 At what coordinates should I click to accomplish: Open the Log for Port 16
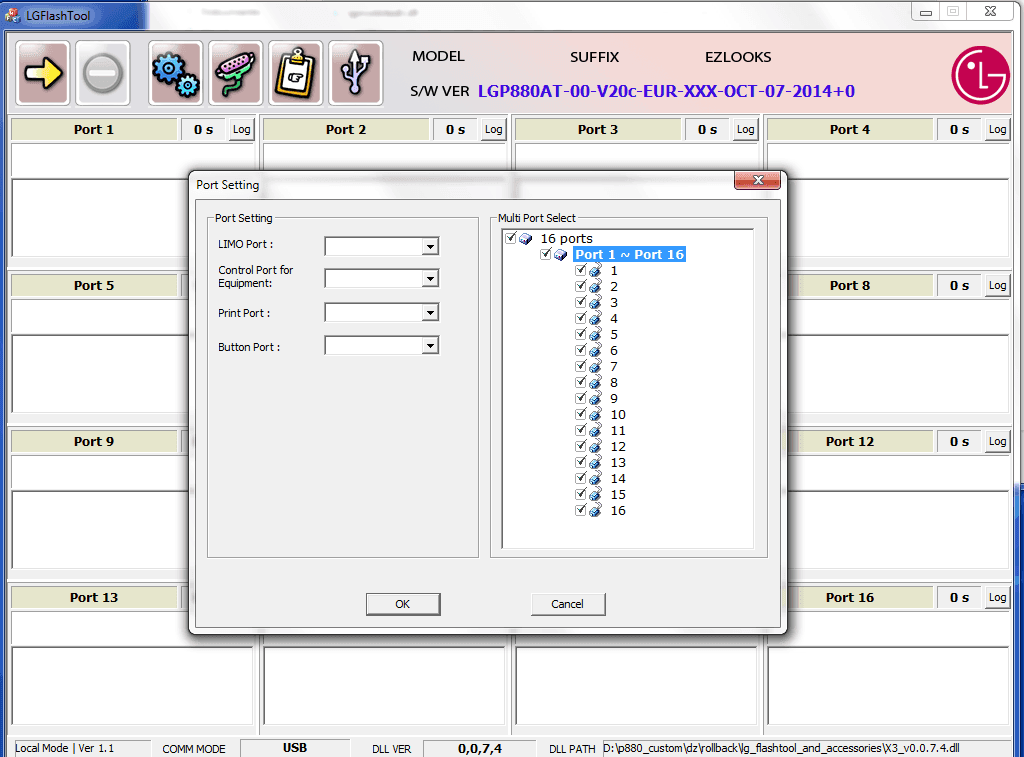997,598
